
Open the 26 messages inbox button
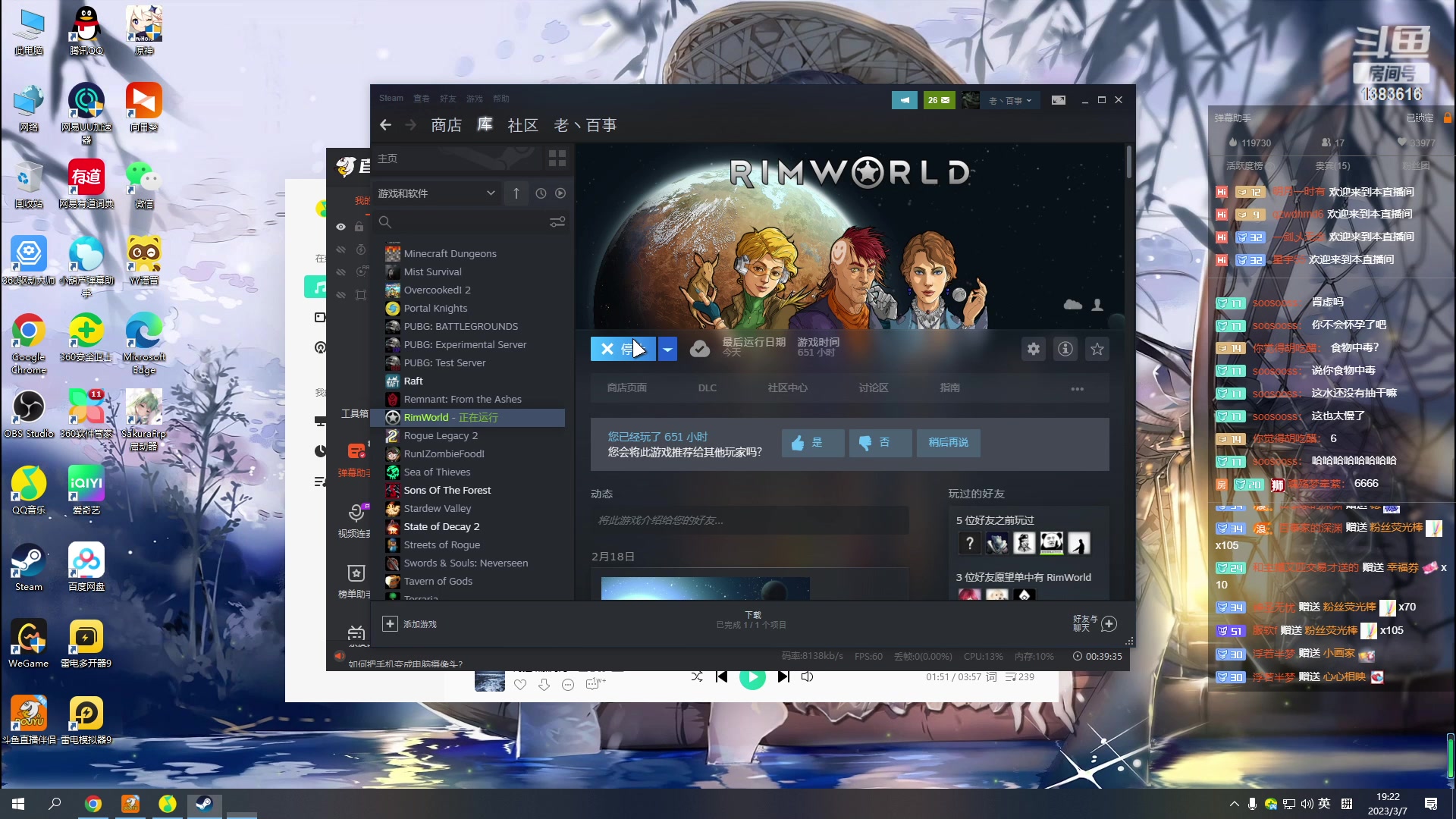pyautogui.click(x=939, y=100)
